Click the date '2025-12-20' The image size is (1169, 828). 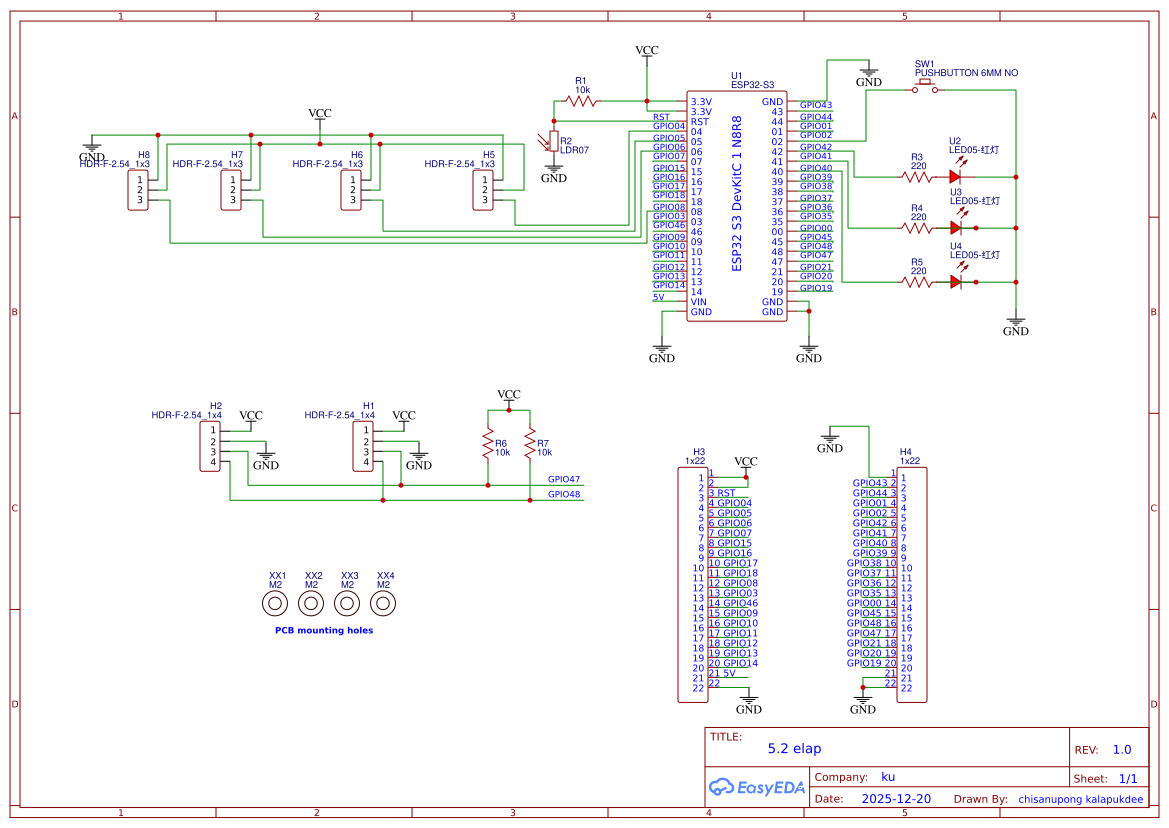point(896,799)
